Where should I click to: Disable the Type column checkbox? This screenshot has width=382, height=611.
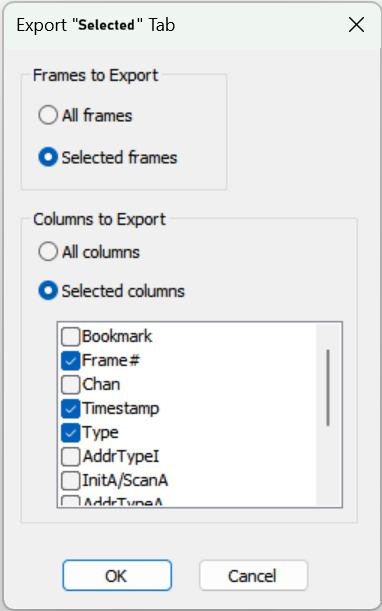tap(71, 433)
